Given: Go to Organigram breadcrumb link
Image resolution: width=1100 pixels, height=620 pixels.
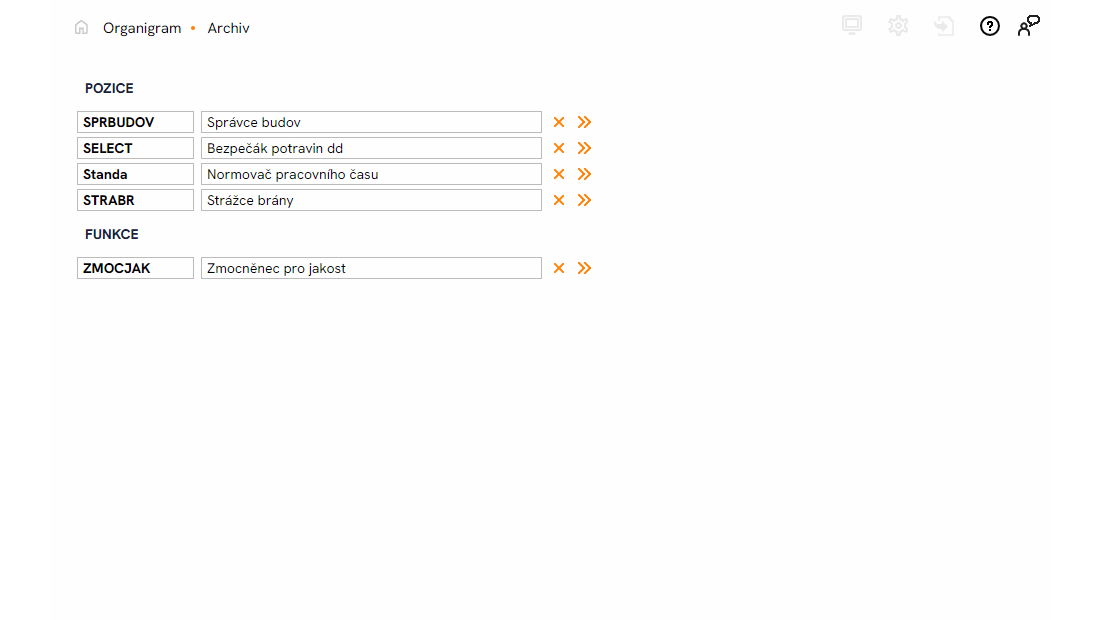Looking at the screenshot, I should (142, 28).
